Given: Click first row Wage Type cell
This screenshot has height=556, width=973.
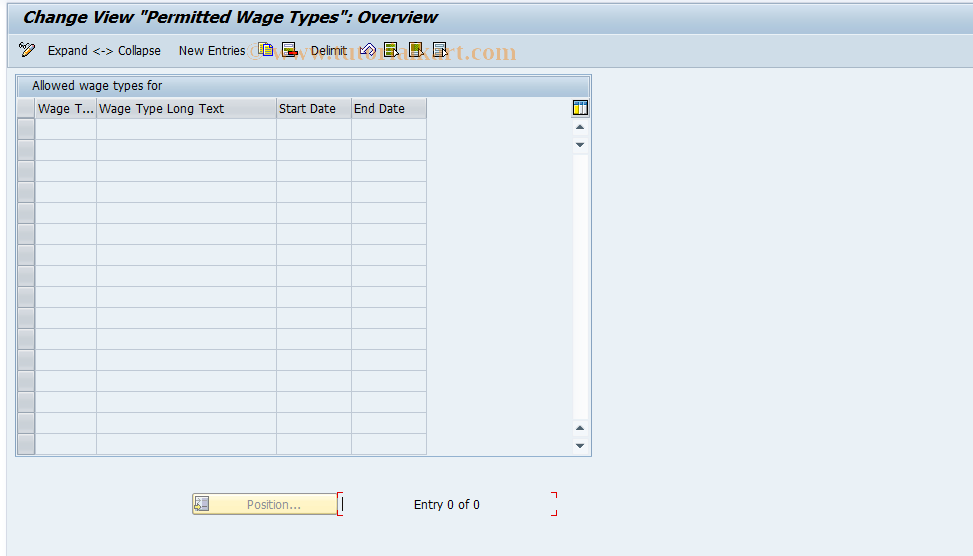Looking at the screenshot, I should point(66,129).
